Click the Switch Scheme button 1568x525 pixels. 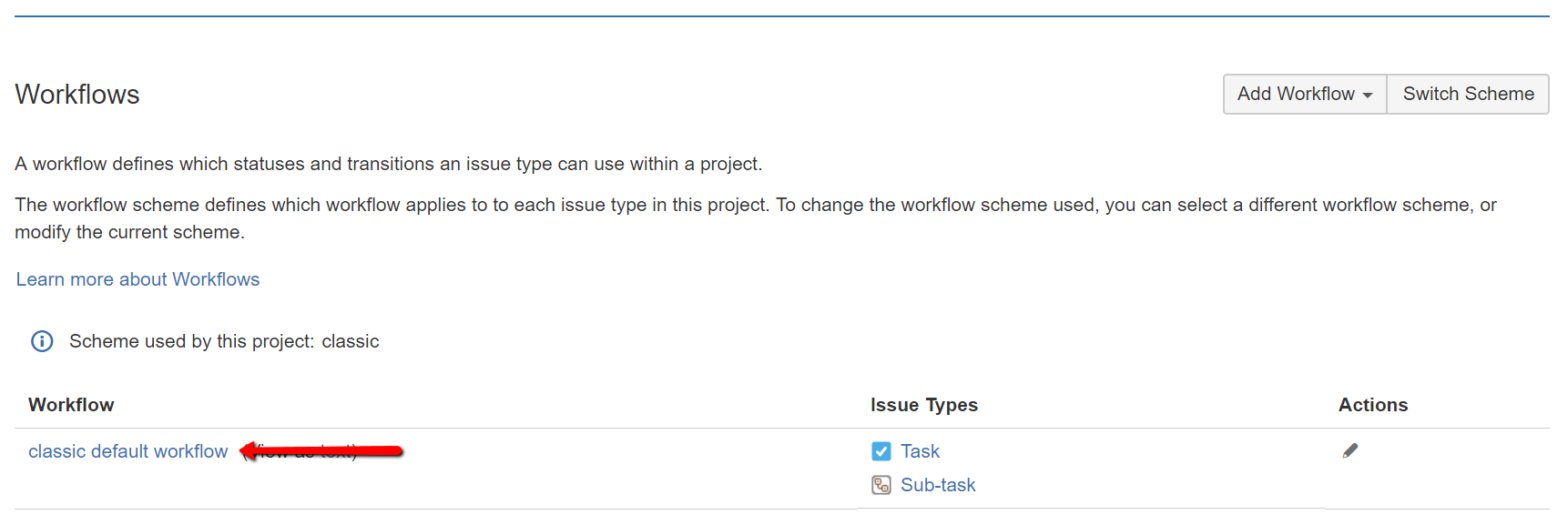point(1468,94)
